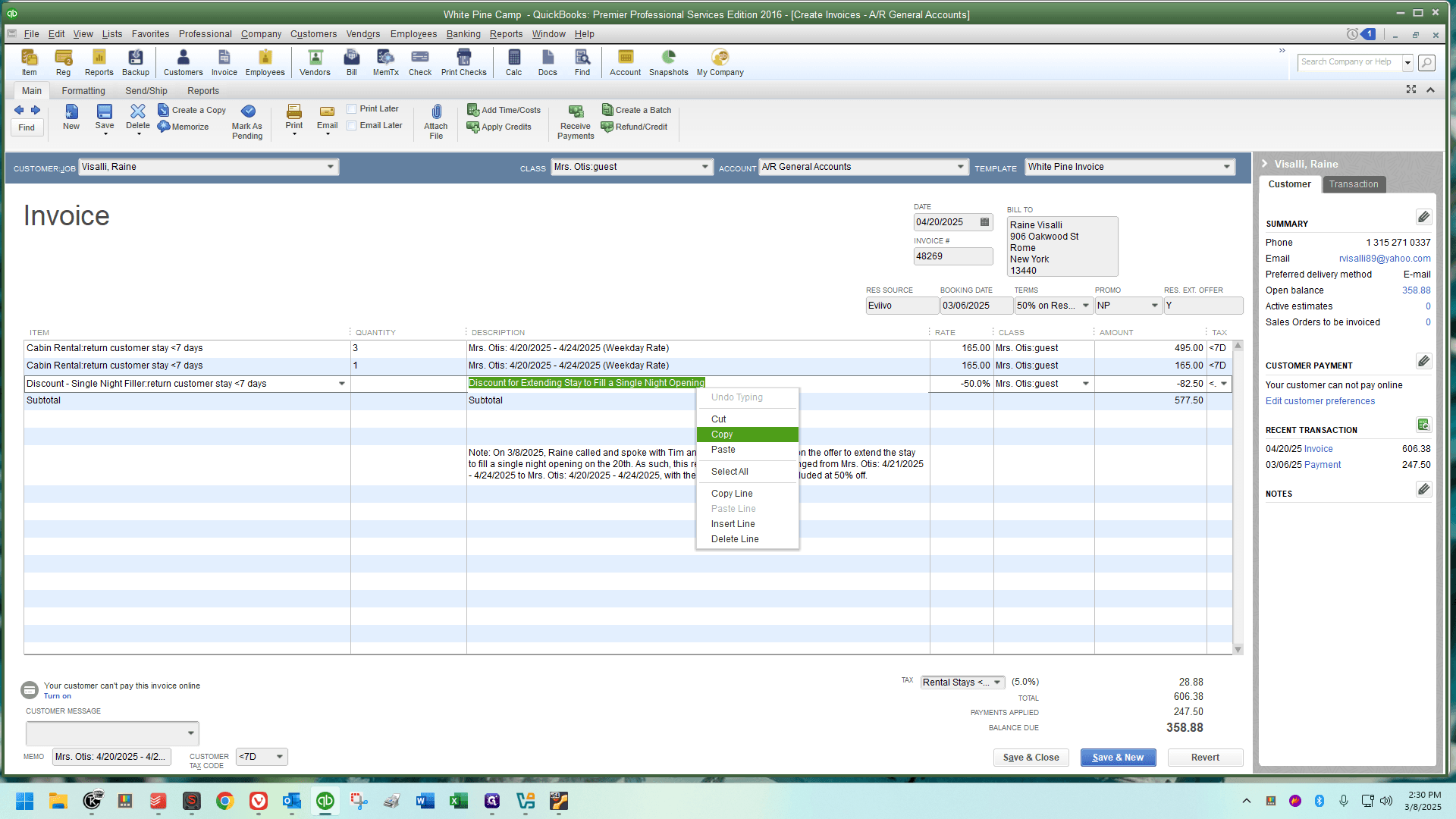This screenshot has height=819, width=1456.
Task: Click the invoice line items scrollbar
Action: click(1238, 497)
